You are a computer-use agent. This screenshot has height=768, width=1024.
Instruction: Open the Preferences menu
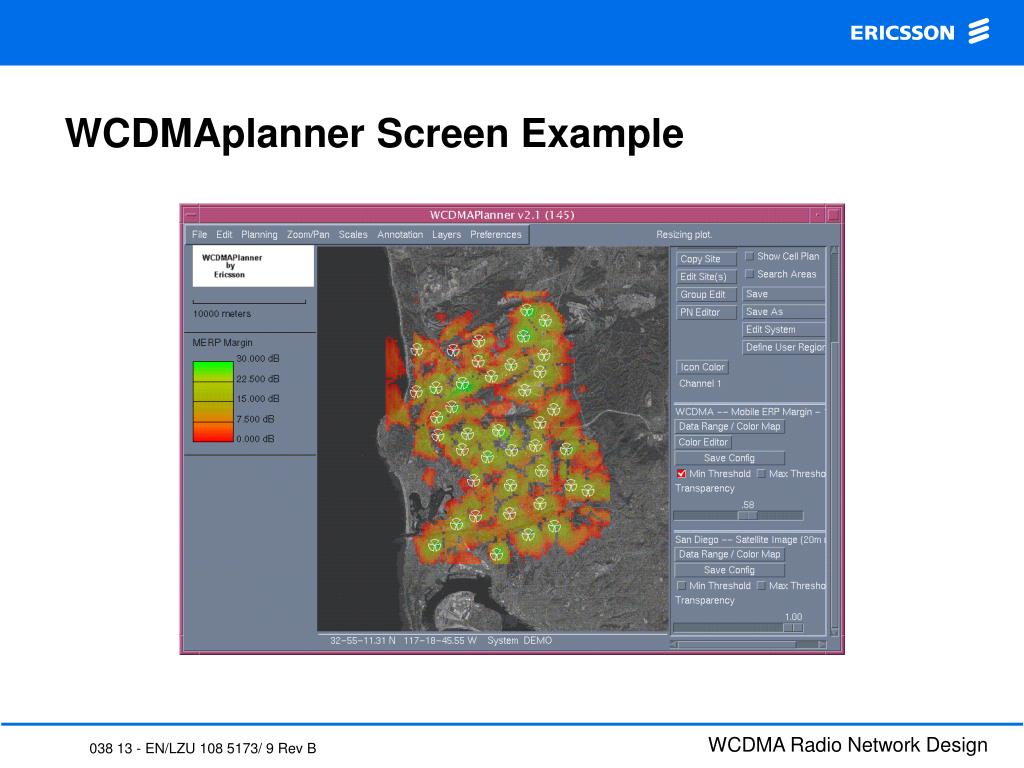click(x=496, y=234)
